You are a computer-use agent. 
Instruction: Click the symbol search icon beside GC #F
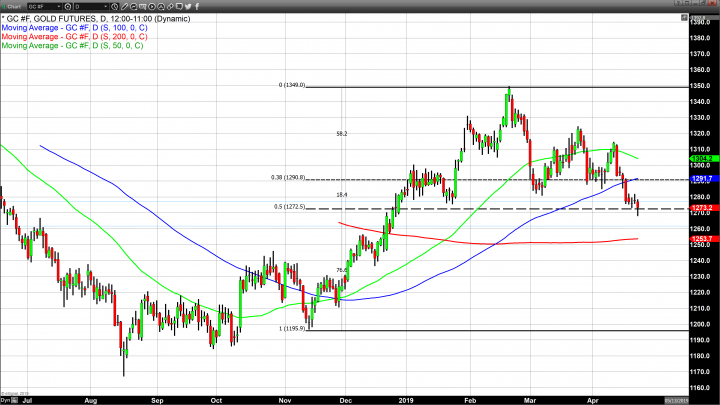[x=68, y=6]
